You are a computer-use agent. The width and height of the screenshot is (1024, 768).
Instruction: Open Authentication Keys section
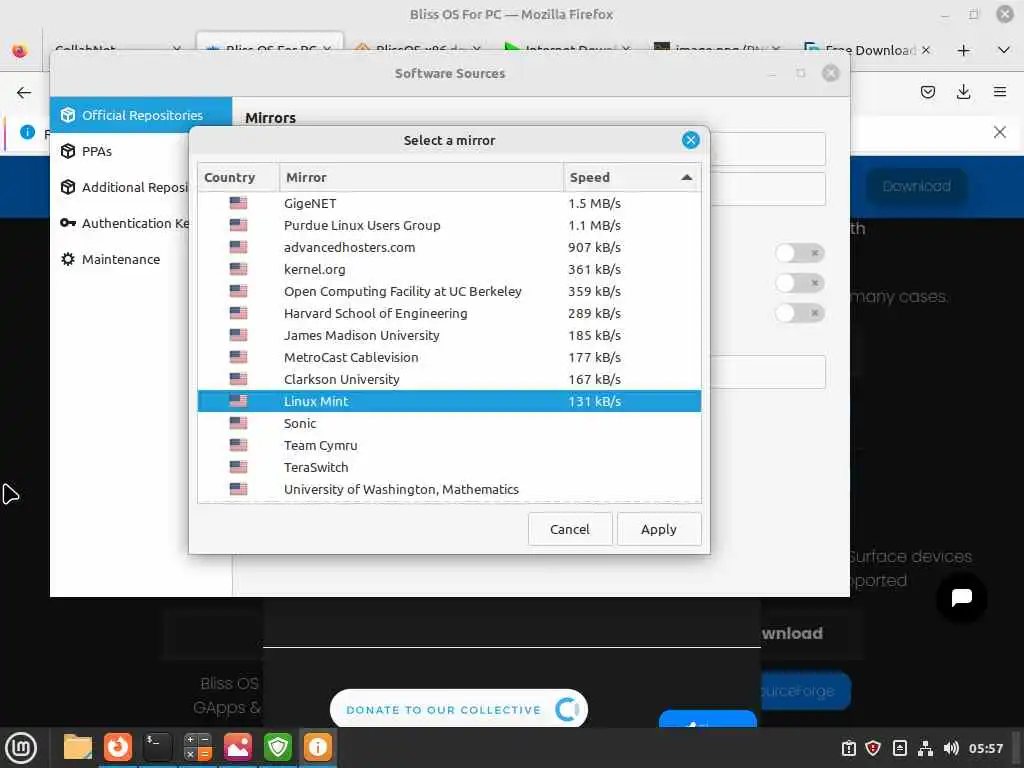pos(120,223)
